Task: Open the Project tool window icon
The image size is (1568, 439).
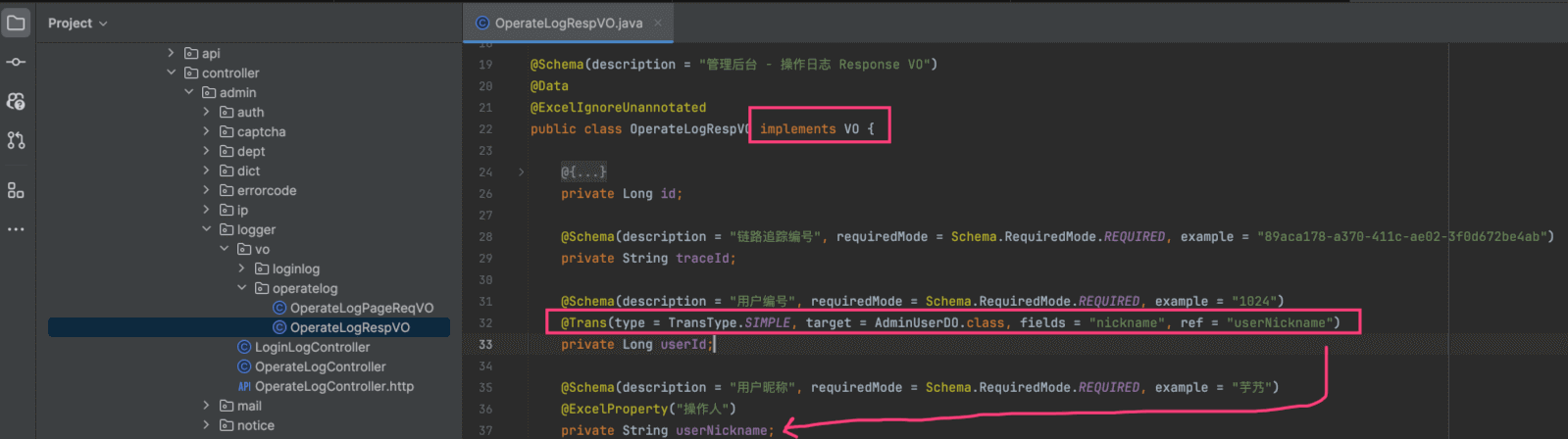Action: point(16,23)
